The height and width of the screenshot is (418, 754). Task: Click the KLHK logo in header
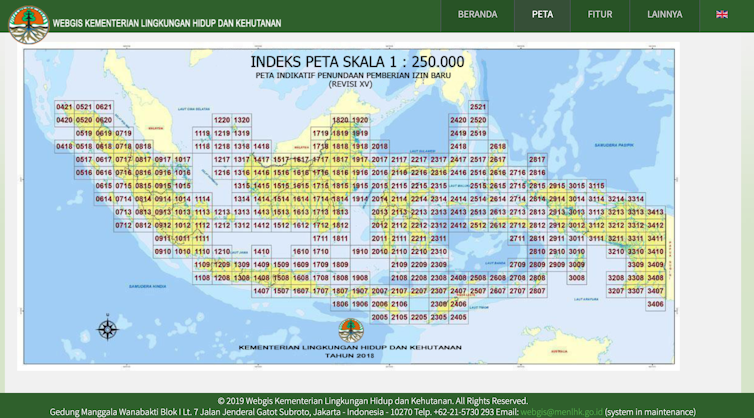[x=29, y=24]
